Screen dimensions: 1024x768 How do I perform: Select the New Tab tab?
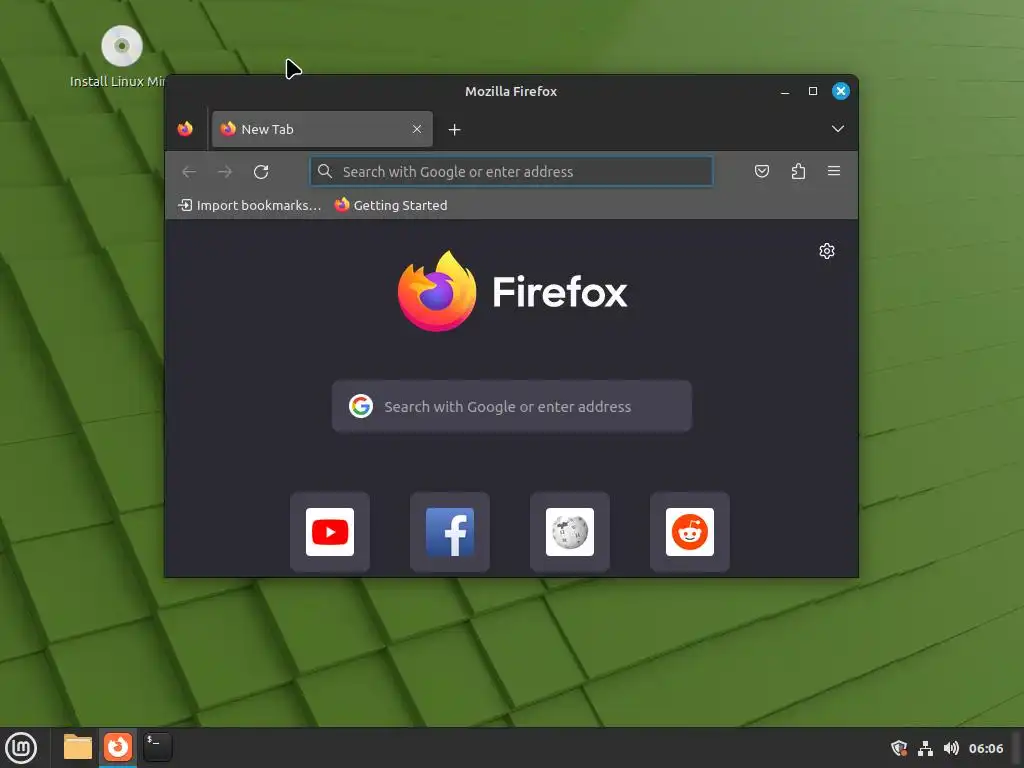click(x=322, y=129)
